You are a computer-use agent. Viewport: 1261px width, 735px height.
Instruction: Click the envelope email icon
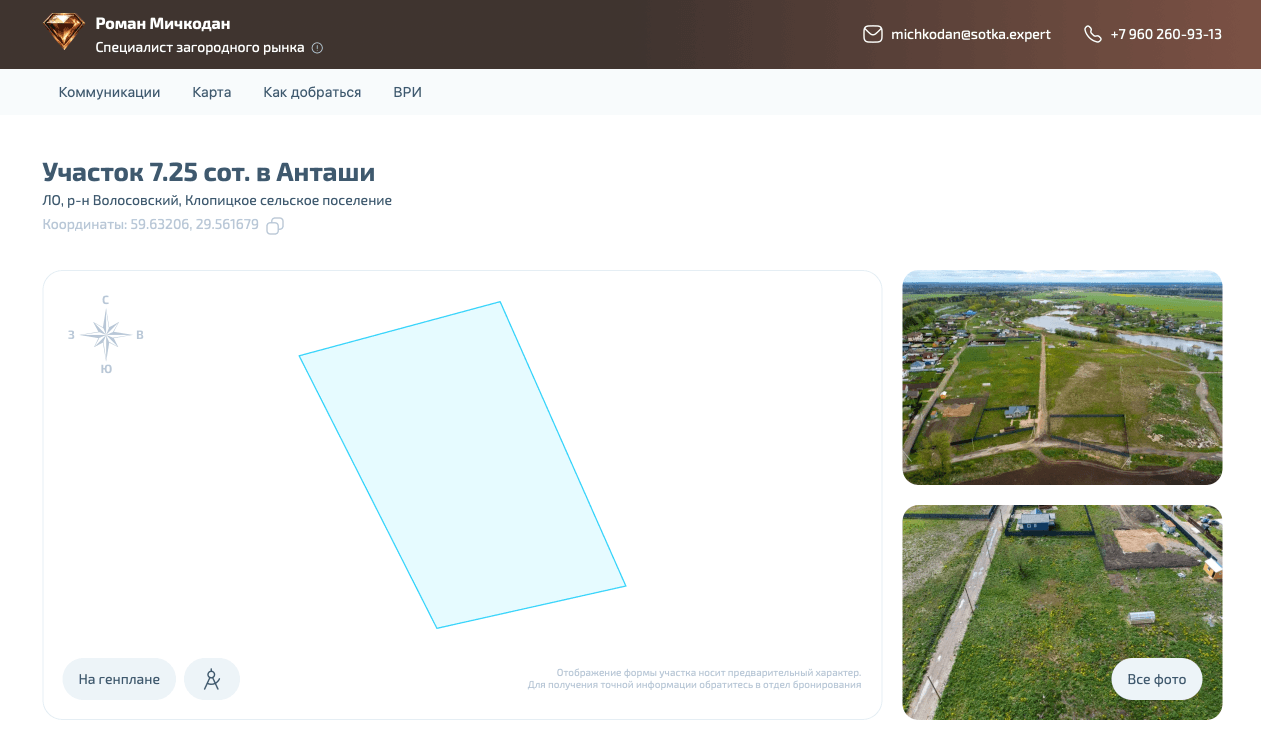pyautogui.click(x=873, y=34)
